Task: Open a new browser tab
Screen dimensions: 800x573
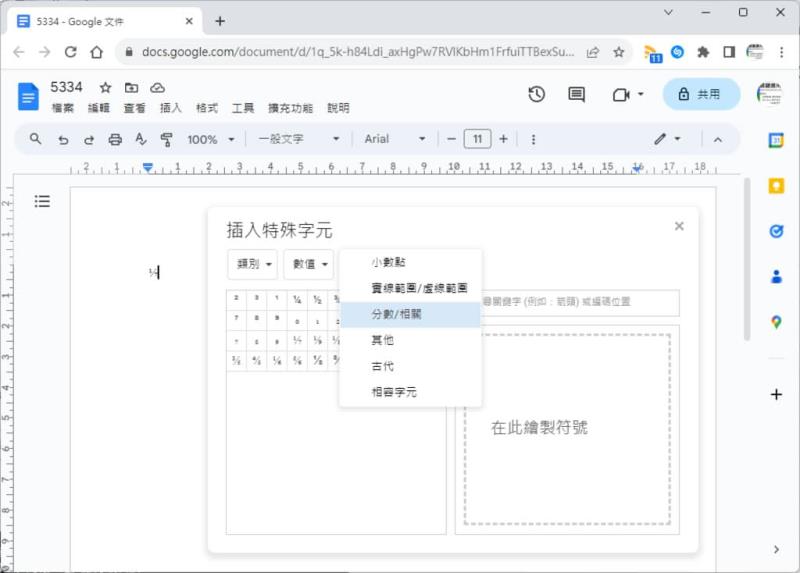Action: coord(220,21)
